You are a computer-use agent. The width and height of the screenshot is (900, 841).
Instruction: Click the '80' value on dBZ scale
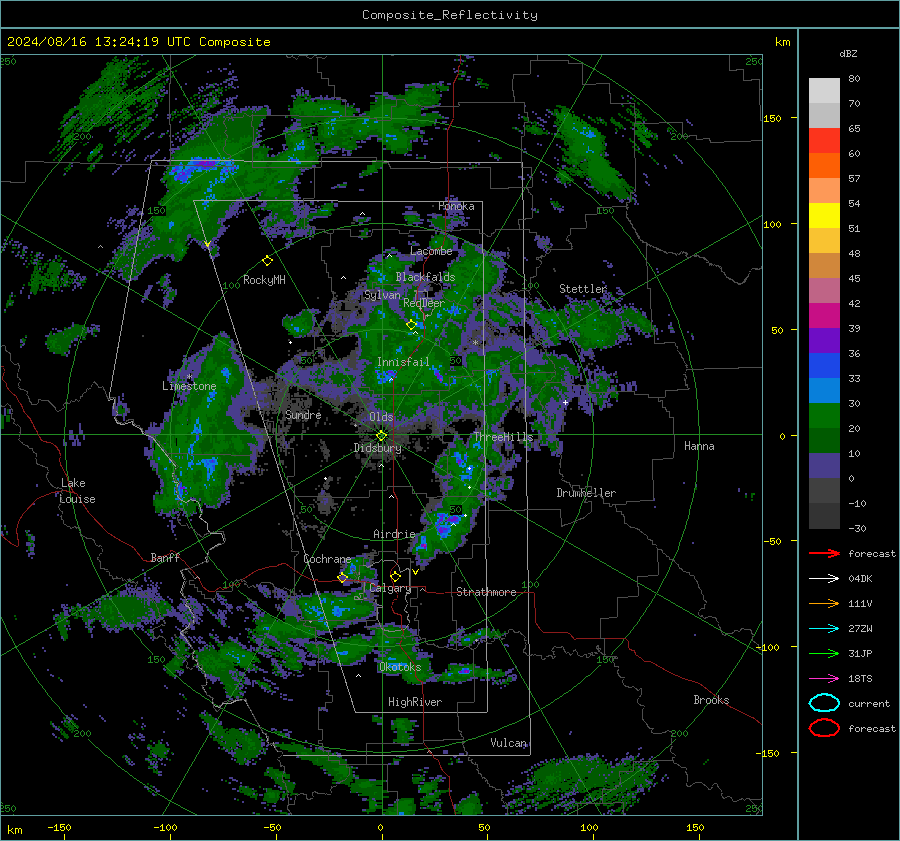(x=854, y=79)
